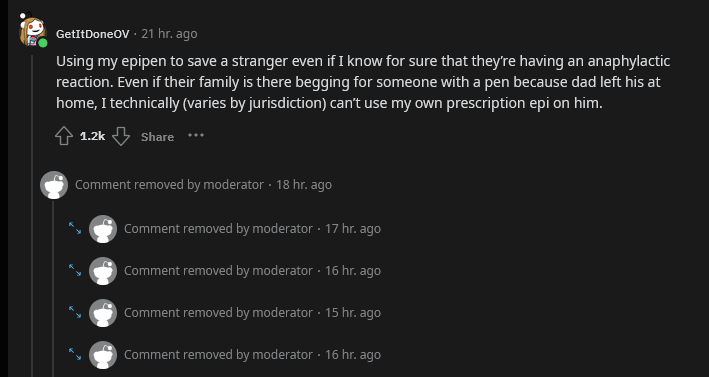Upvote the GetItDoneOV comment
Viewport: 709px width, 377px height.
pos(64,136)
